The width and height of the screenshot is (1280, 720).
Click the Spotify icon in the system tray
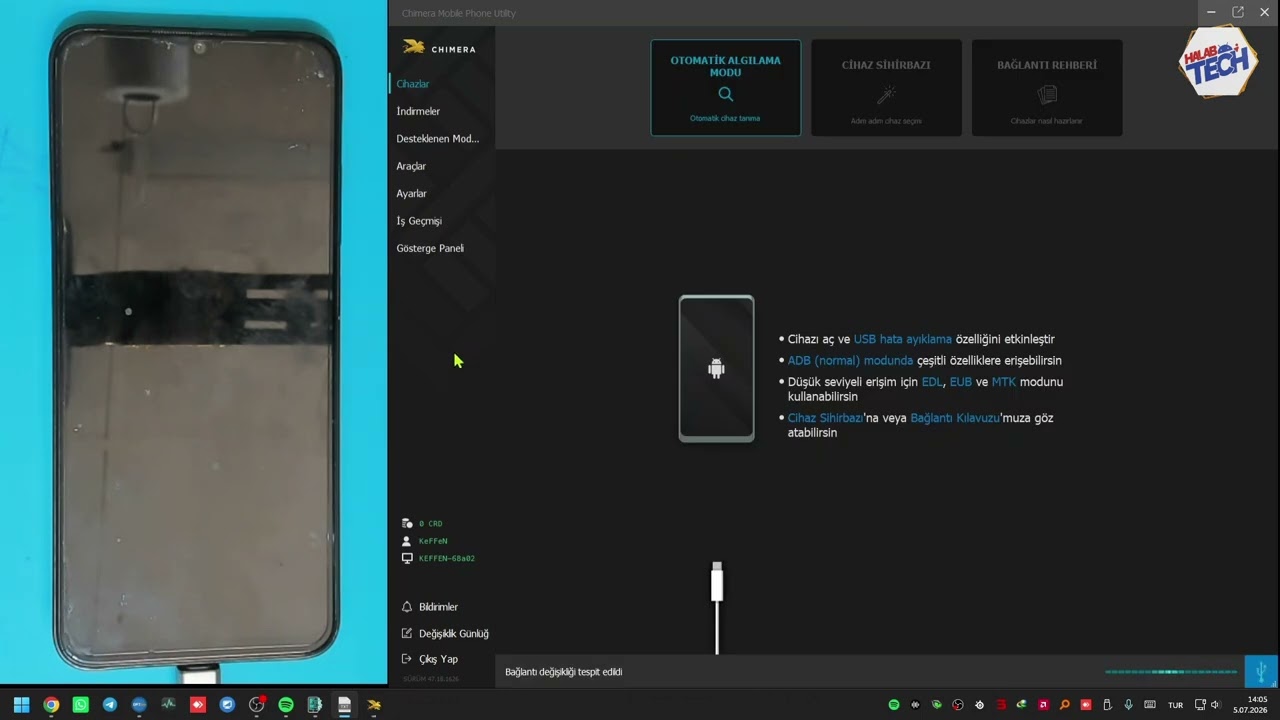coord(894,705)
